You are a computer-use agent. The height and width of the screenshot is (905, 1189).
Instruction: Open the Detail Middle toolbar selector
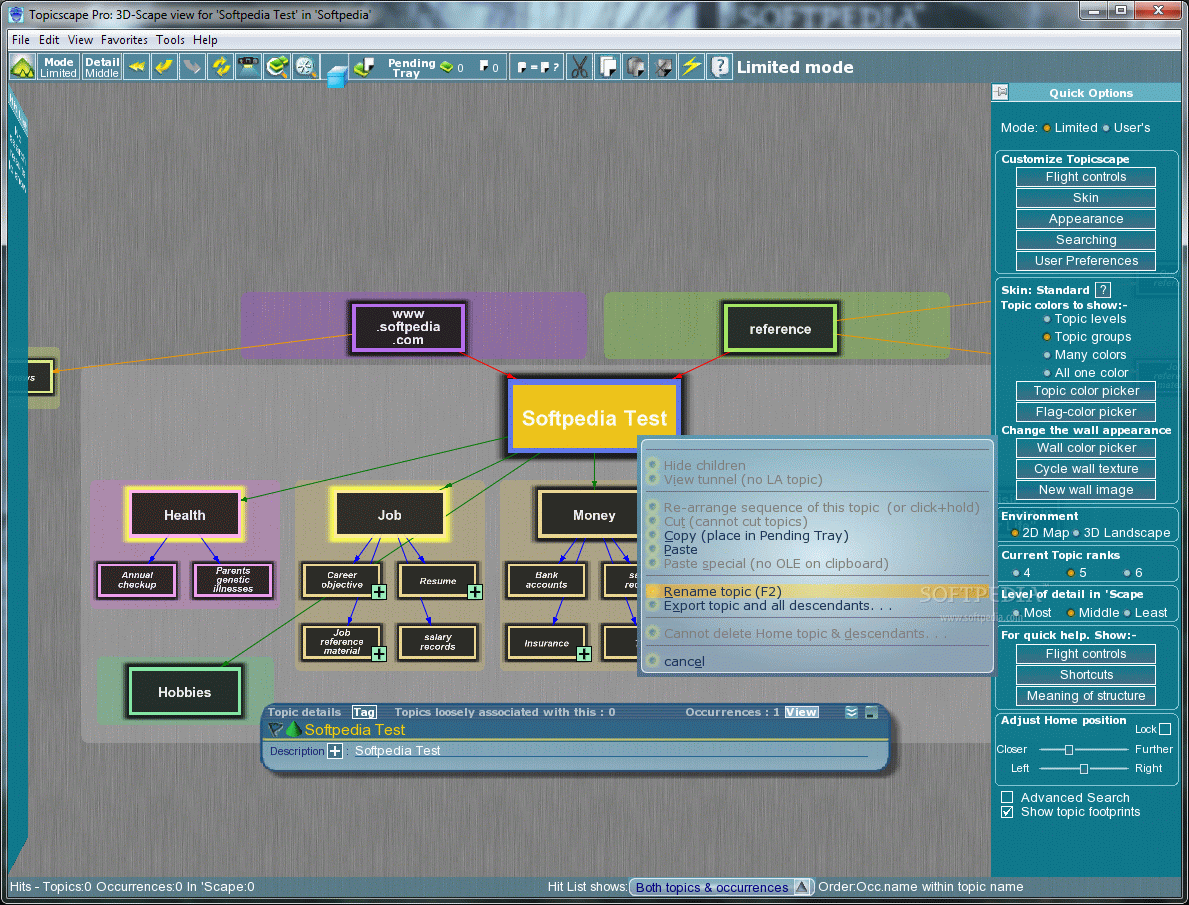(102, 68)
